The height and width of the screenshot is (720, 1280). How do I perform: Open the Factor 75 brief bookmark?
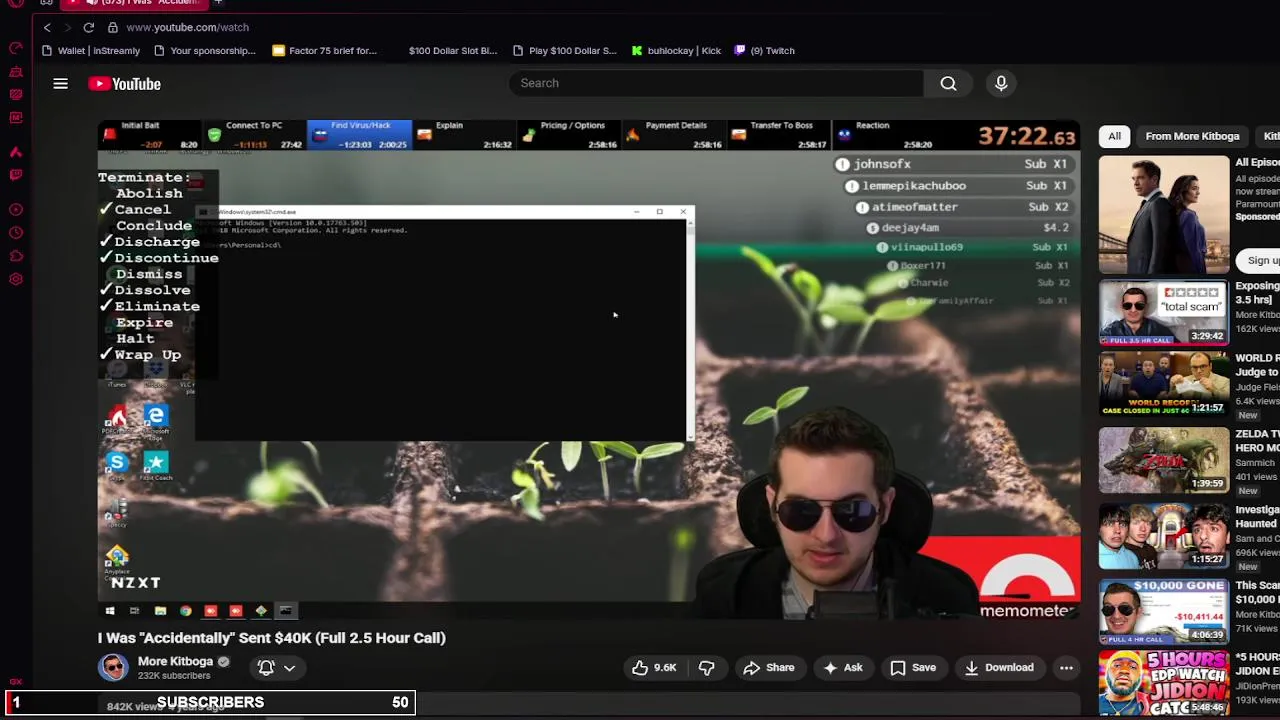coord(324,50)
